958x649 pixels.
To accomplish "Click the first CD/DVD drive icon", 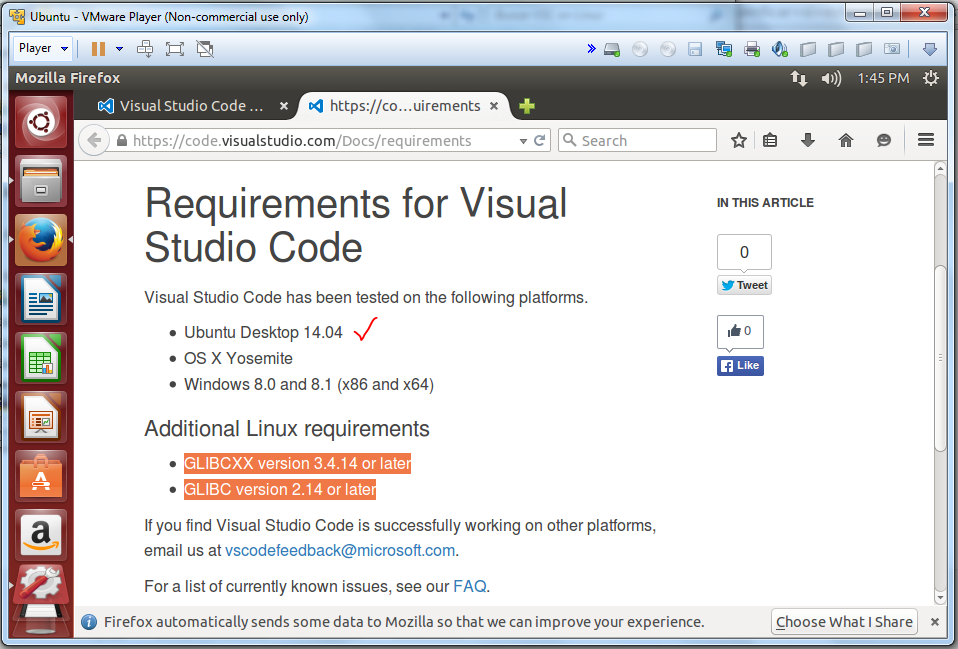I will click(640, 49).
